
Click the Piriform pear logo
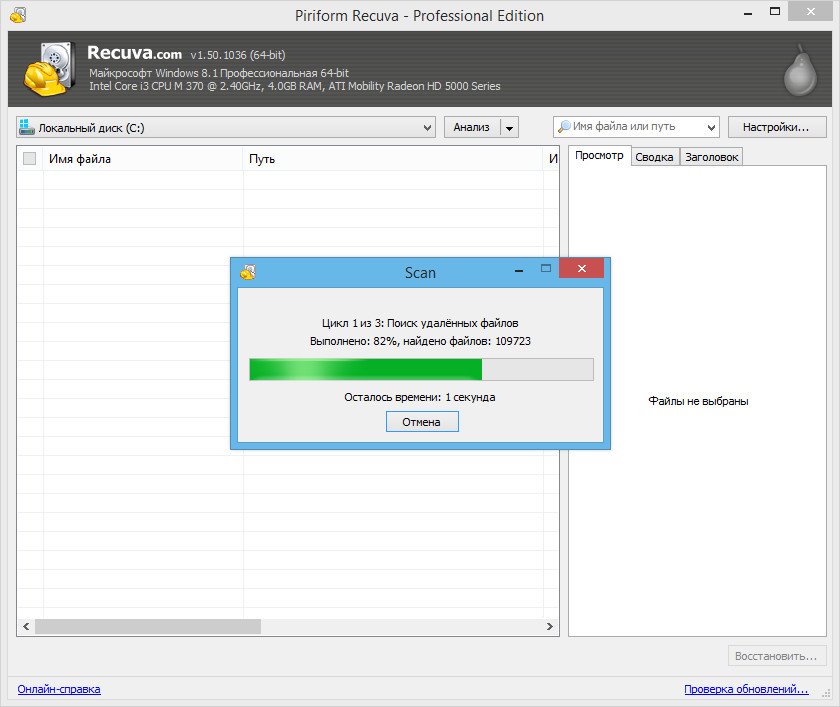pyautogui.click(x=800, y=71)
